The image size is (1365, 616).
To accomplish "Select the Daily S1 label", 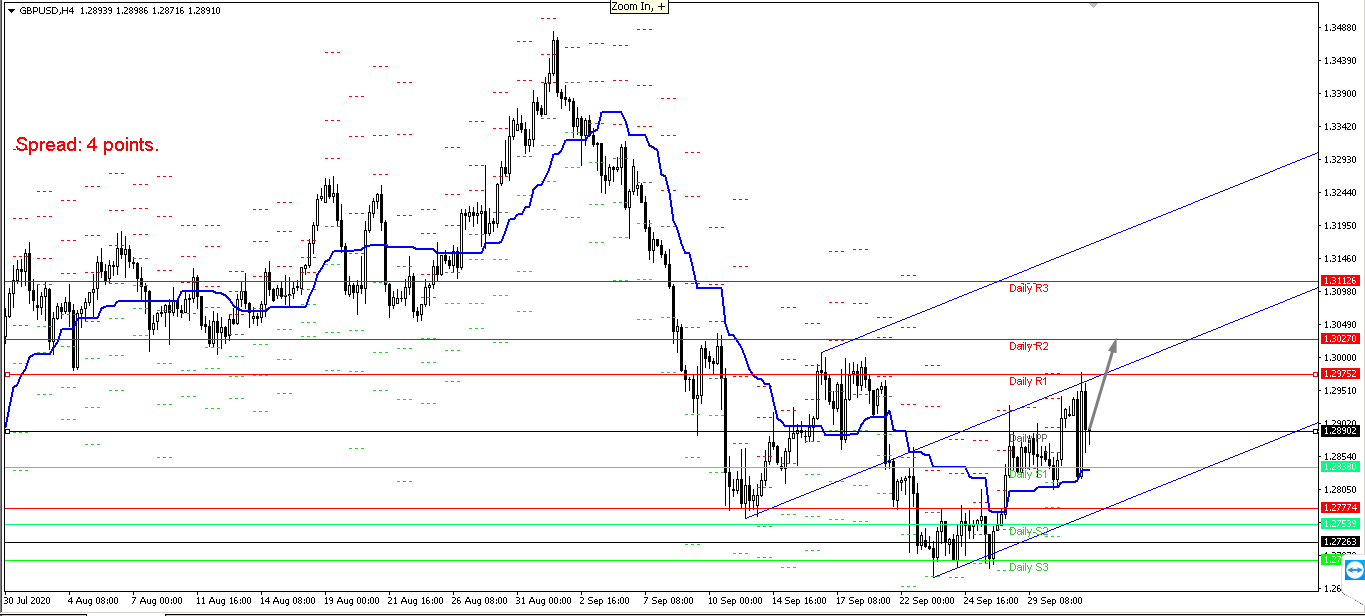I will (1027, 474).
